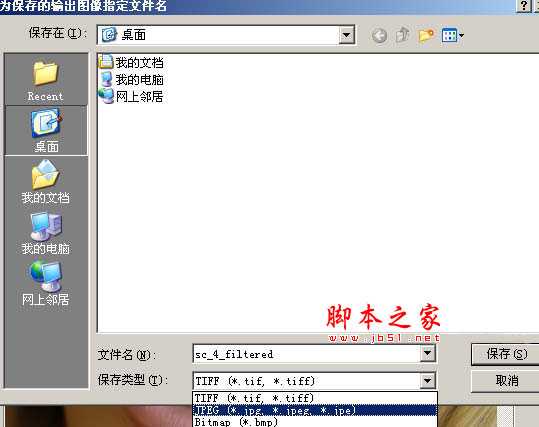
Task: Open 我的电脑 in the places sidebar
Action: 46,233
